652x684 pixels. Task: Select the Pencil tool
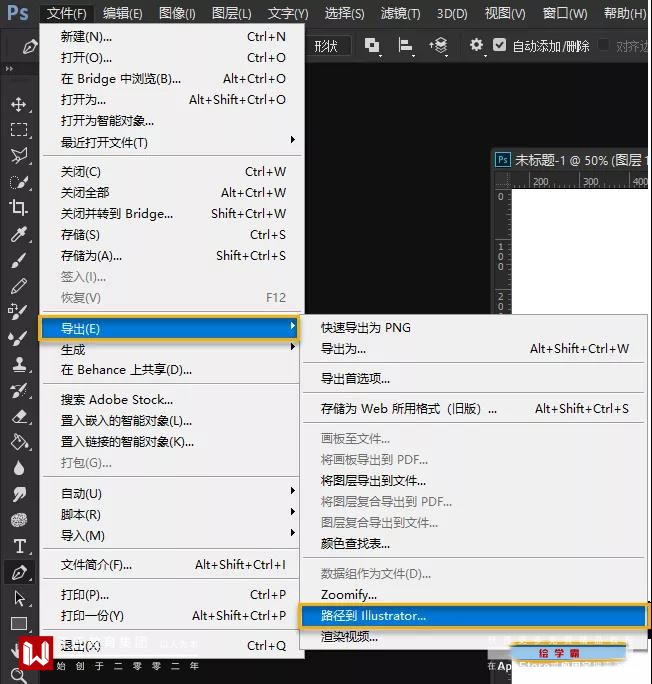[x=18, y=286]
